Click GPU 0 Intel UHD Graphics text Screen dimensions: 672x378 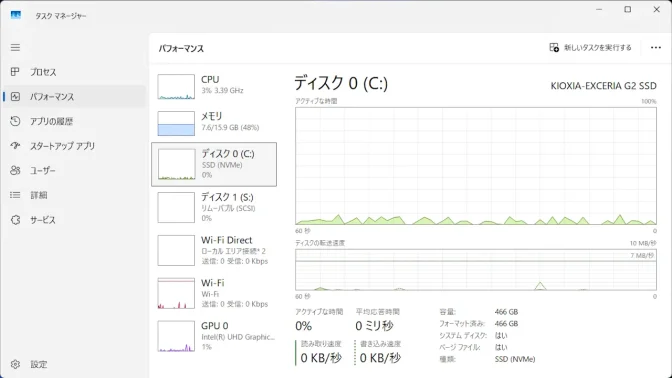click(x=238, y=337)
